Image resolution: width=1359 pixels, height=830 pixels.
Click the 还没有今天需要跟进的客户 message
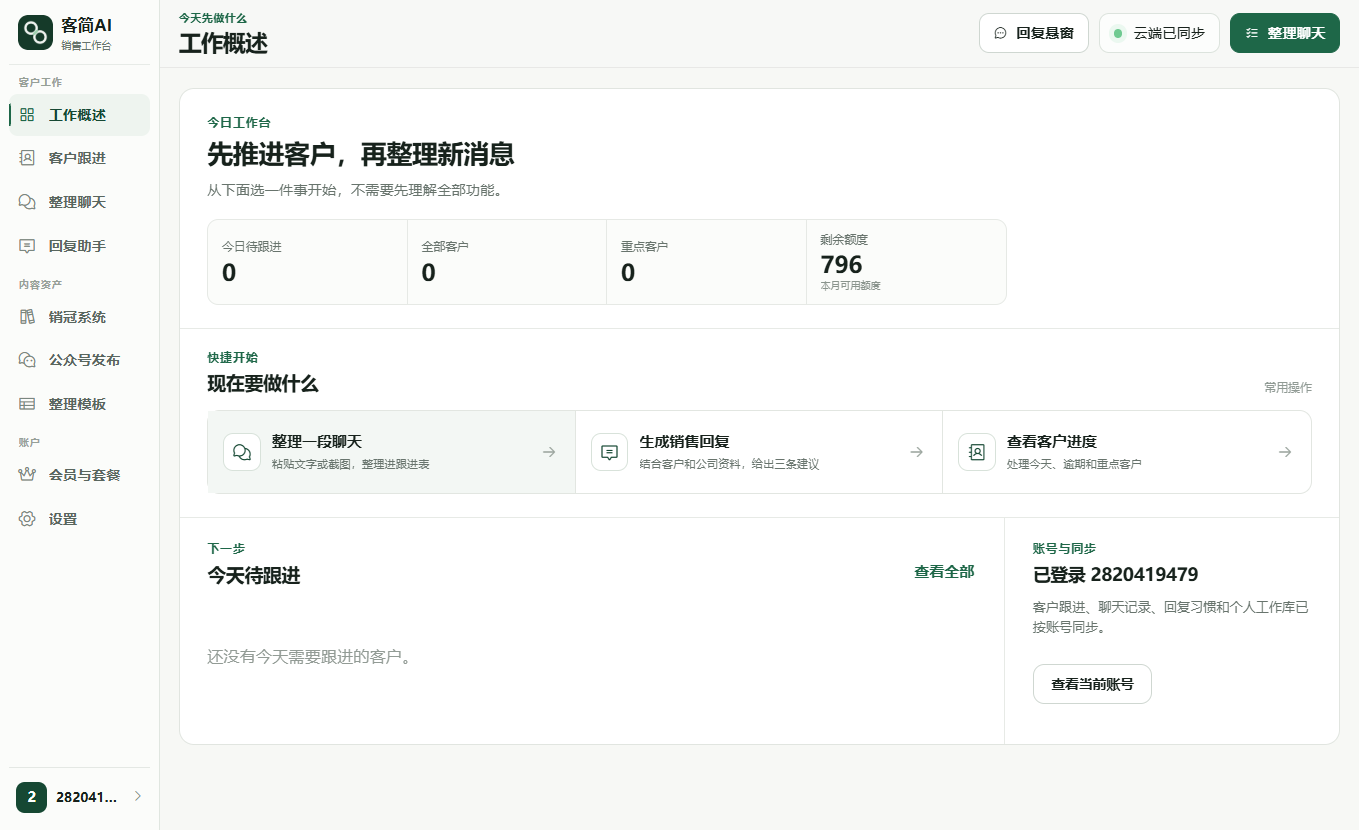[x=310, y=657]
